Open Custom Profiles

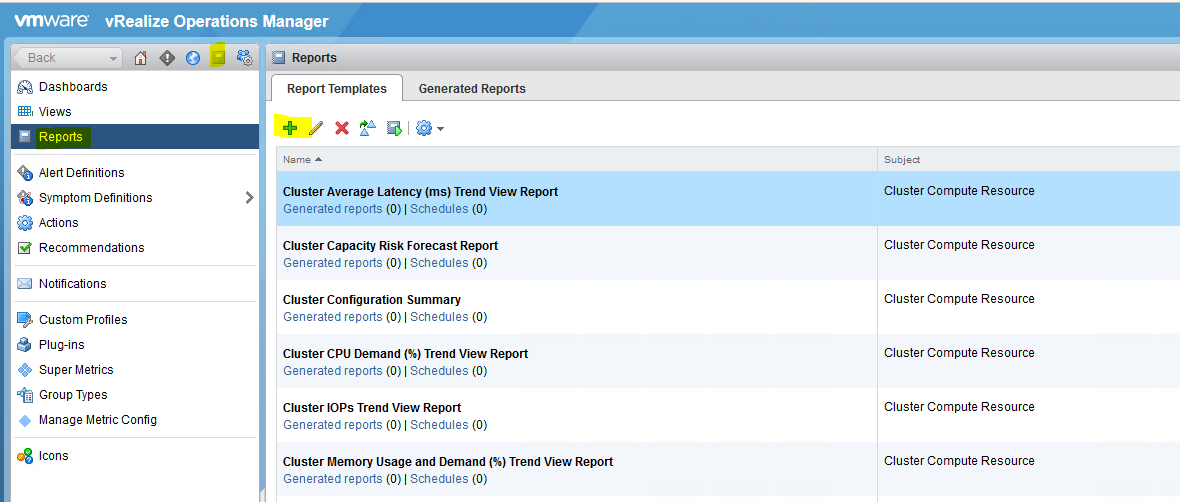[84, 320]
